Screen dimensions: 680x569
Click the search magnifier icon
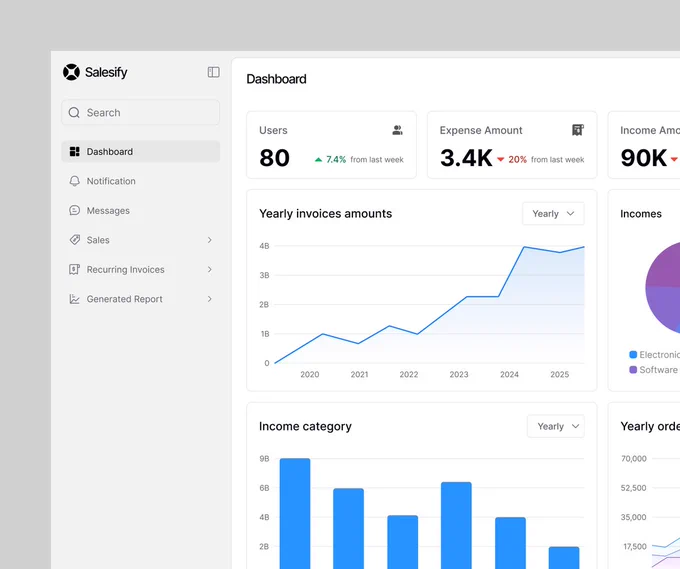coord(74,113)
